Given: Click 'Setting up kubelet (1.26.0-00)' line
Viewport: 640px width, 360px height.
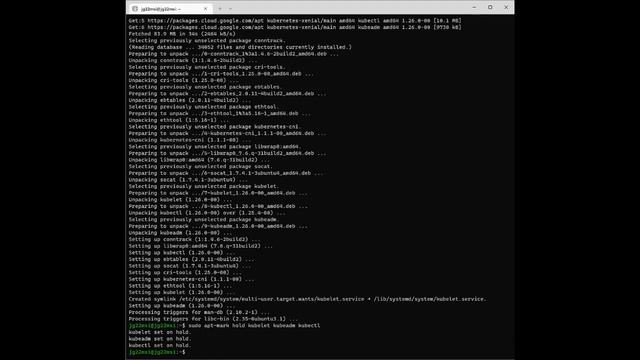Looking at the screenshot, I should (182, 292).
